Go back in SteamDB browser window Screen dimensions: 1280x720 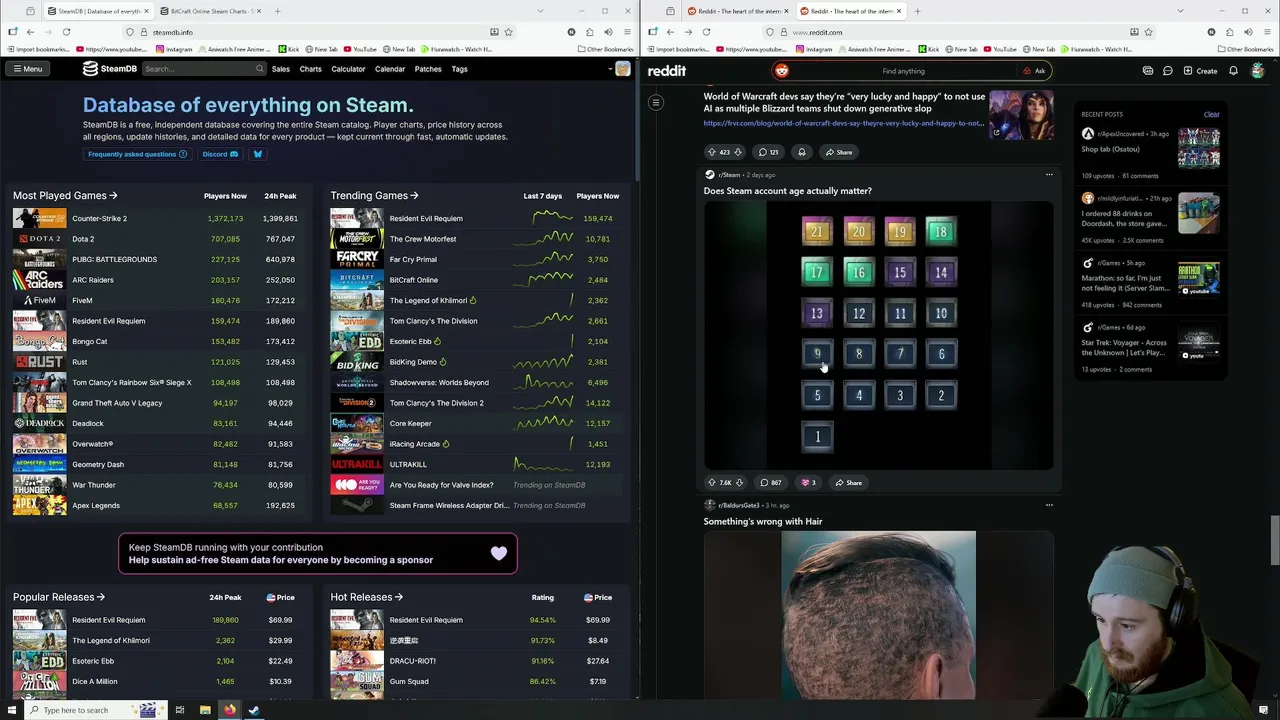click(30, 32)
